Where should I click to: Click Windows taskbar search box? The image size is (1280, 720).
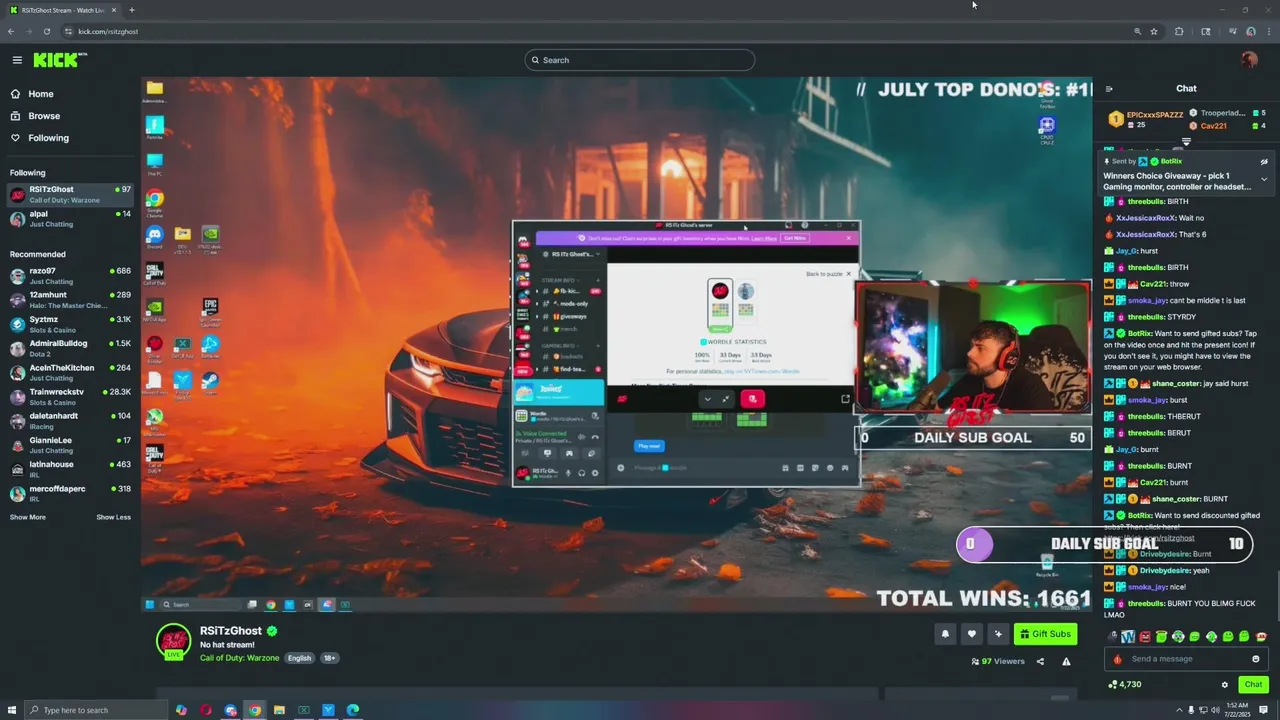[95, 710]
